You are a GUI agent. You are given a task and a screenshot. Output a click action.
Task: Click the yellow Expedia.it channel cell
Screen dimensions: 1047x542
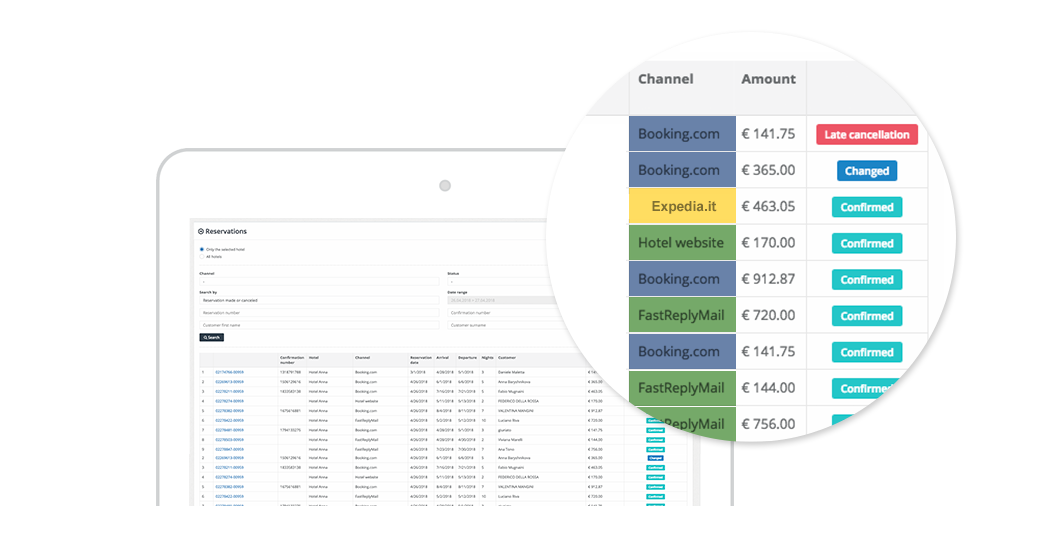[x=682, y=206]
